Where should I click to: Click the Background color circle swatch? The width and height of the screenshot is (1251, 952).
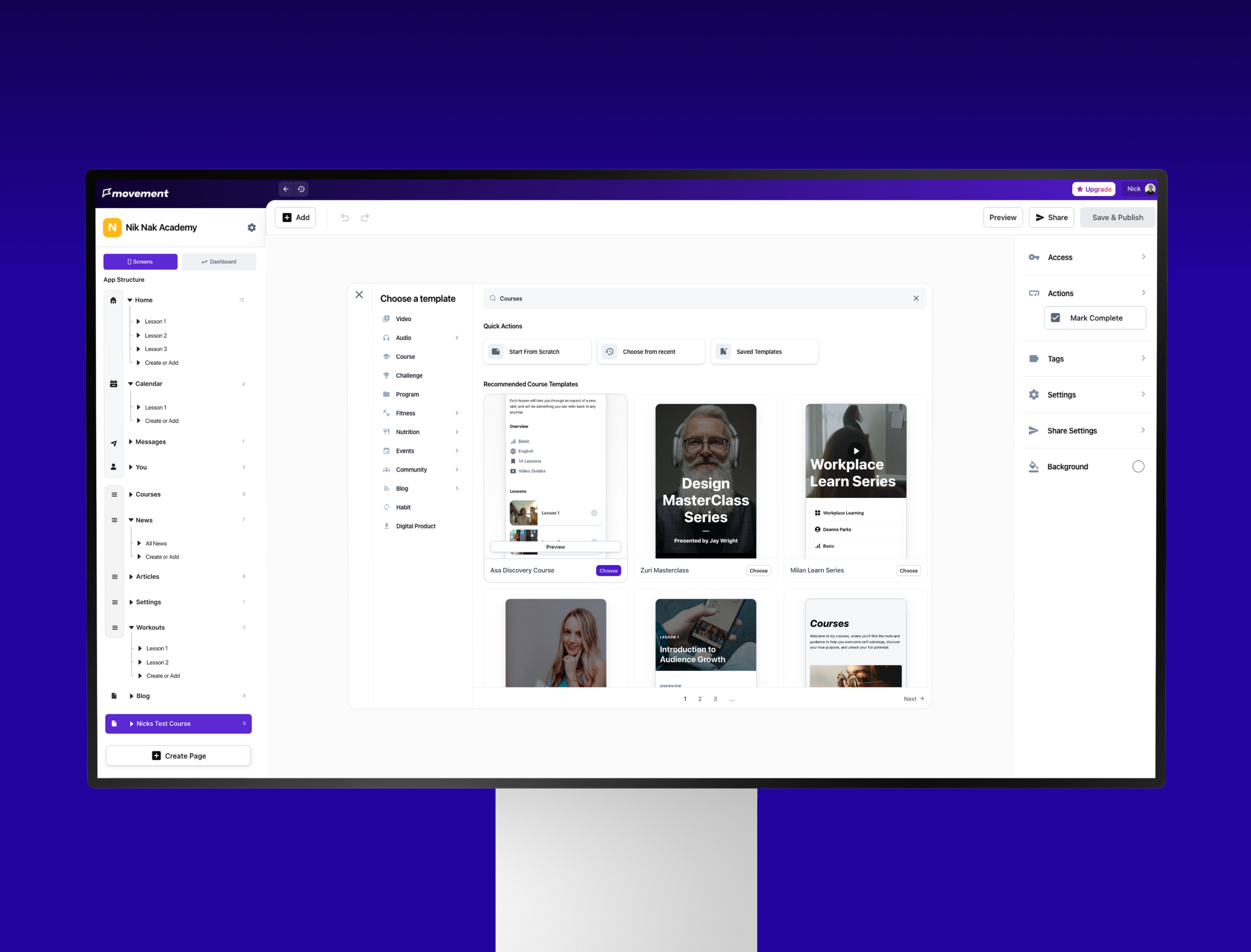coord(1138,466)
